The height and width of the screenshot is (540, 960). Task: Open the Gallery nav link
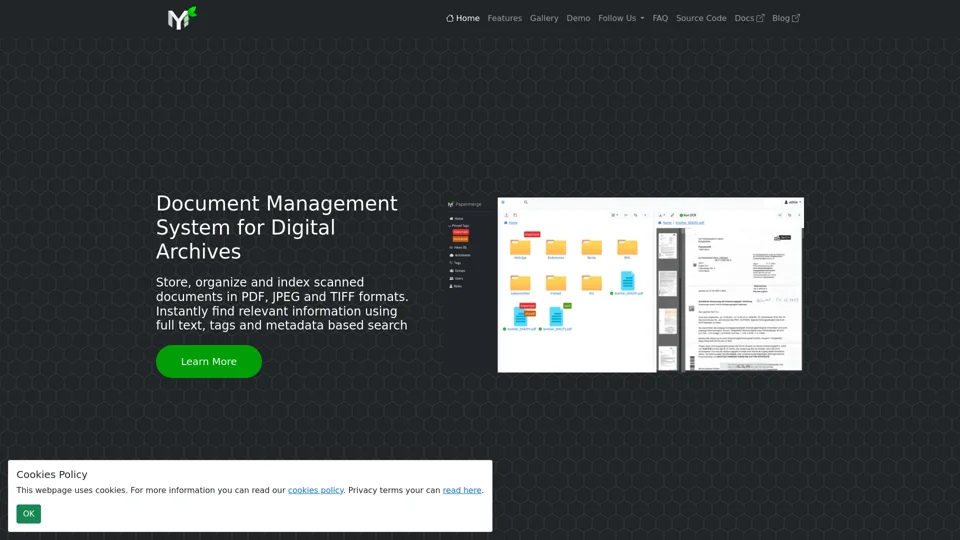click(x=544, y=18)
